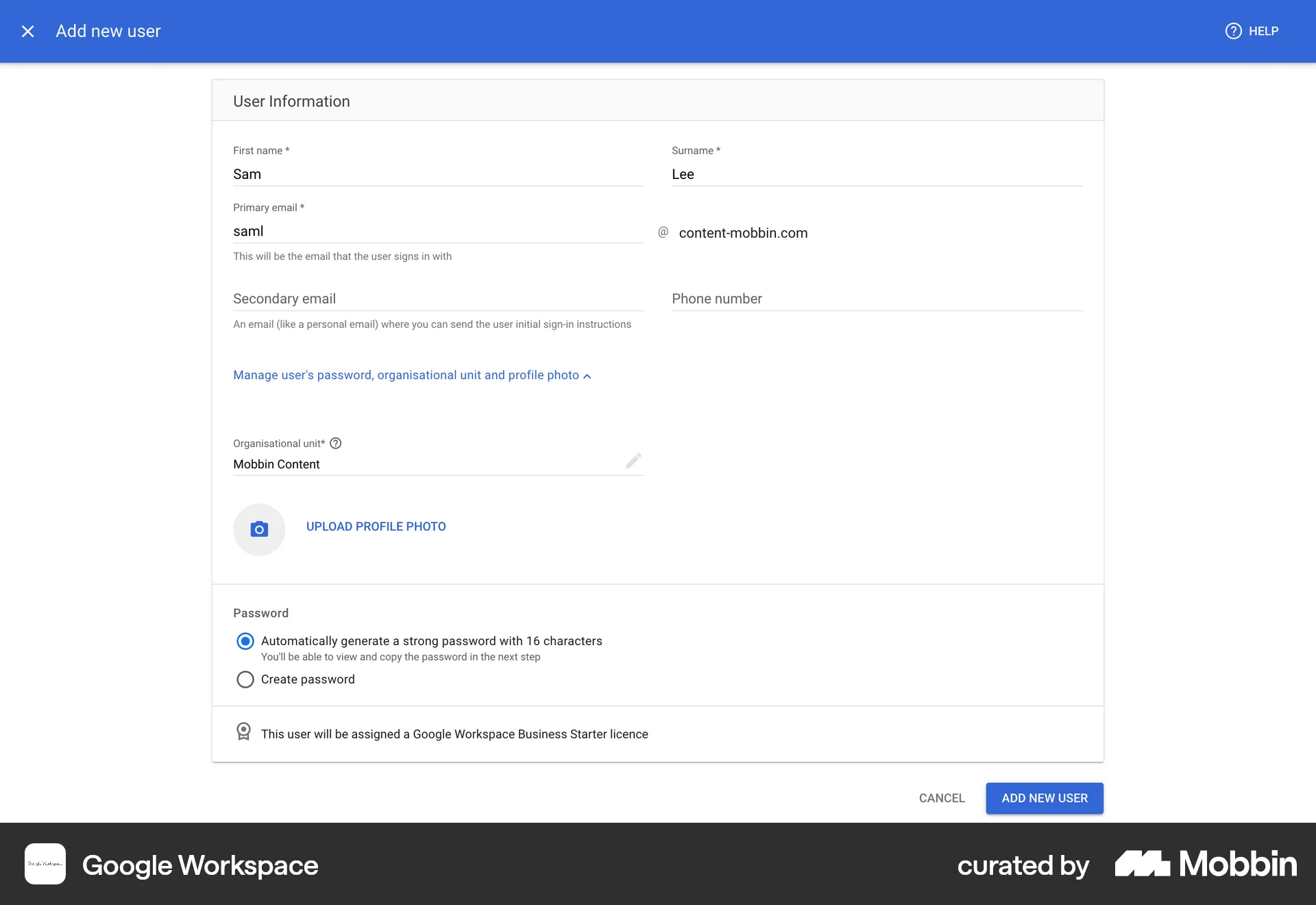Select the blue CANCEL text button
The image size is (1316, 905).
[x=941, y=798]
